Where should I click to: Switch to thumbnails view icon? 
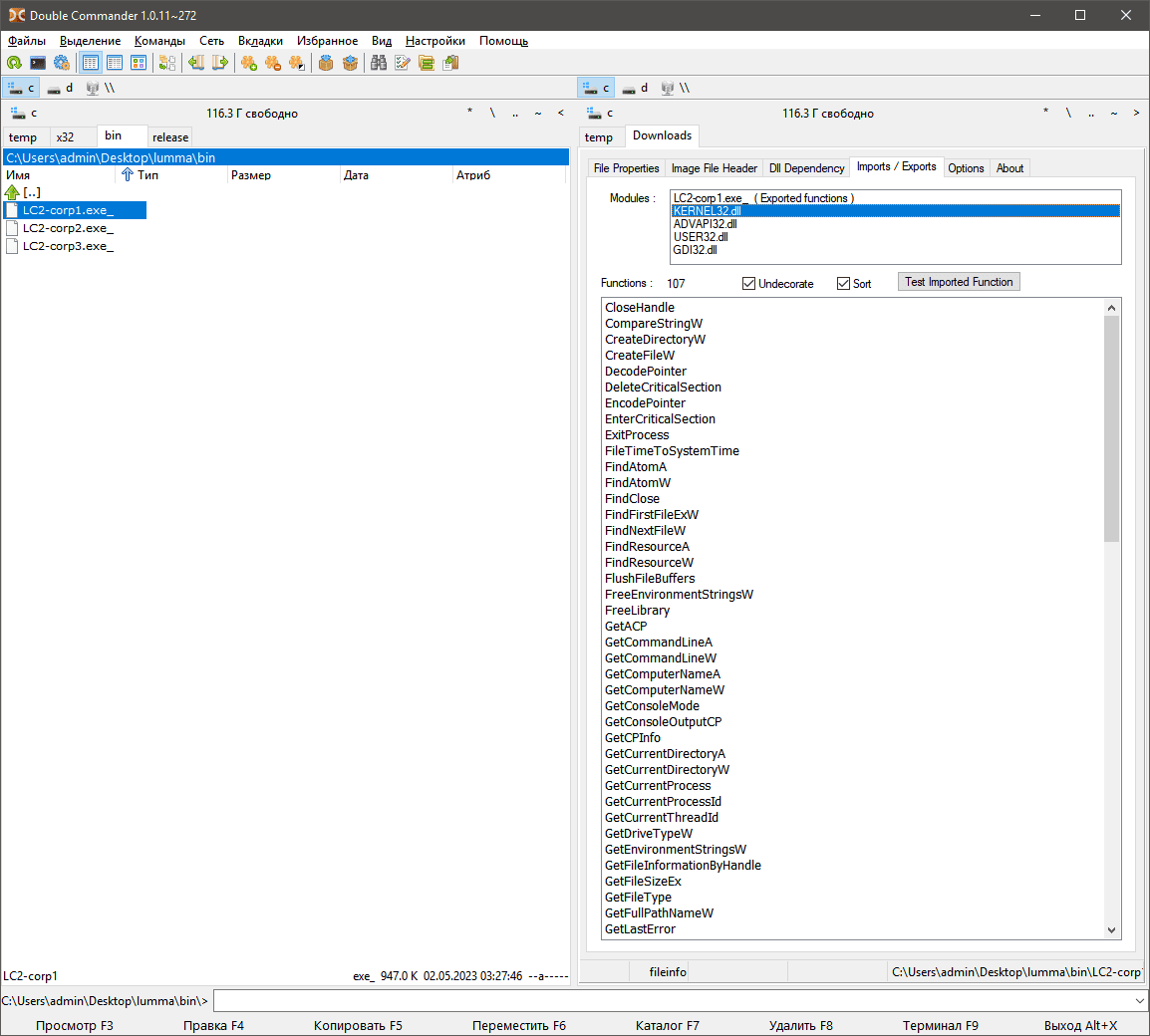pyautogui.click(x=139, y=63)
